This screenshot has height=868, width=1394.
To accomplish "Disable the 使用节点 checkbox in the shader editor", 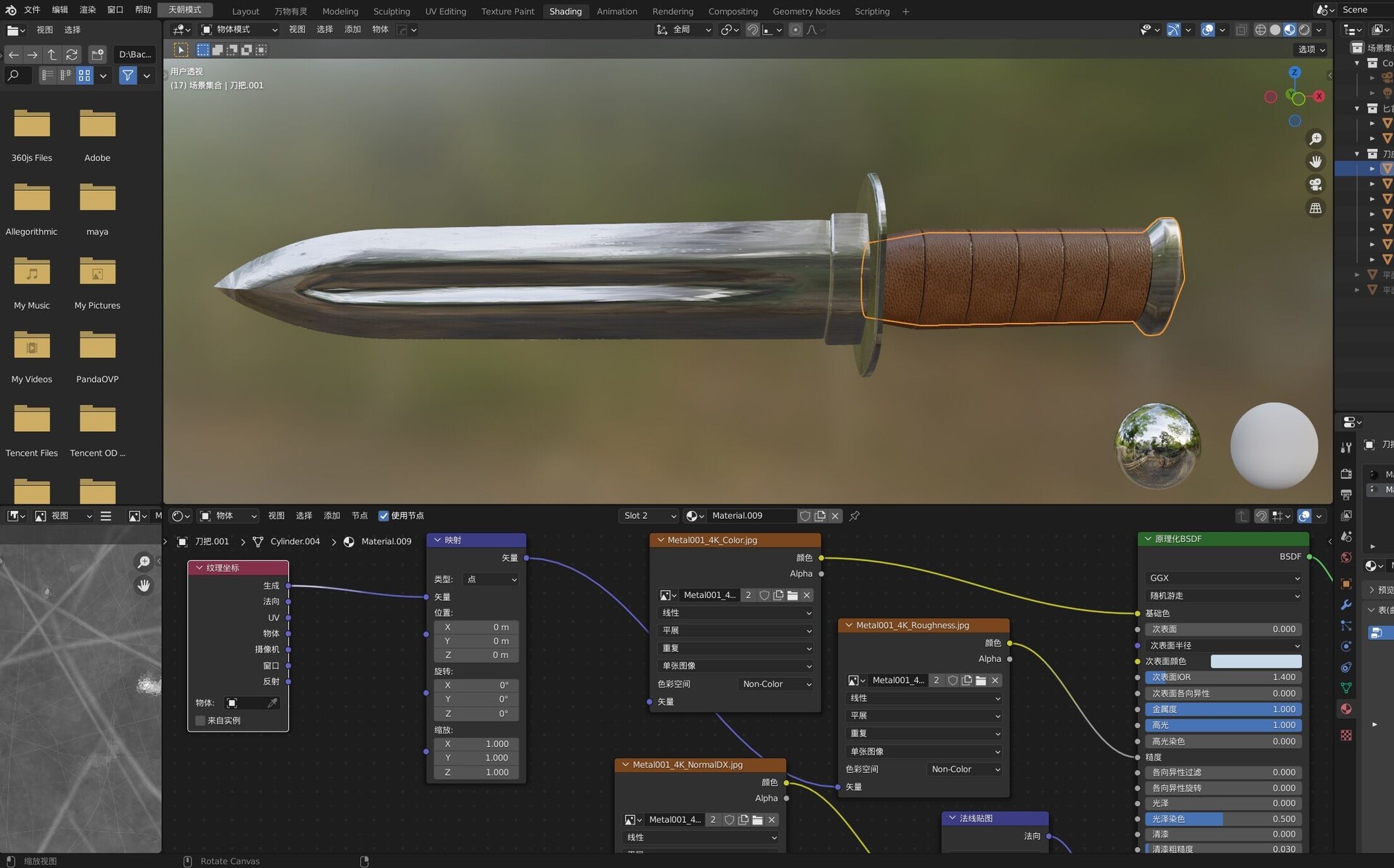I will [384, 515].
